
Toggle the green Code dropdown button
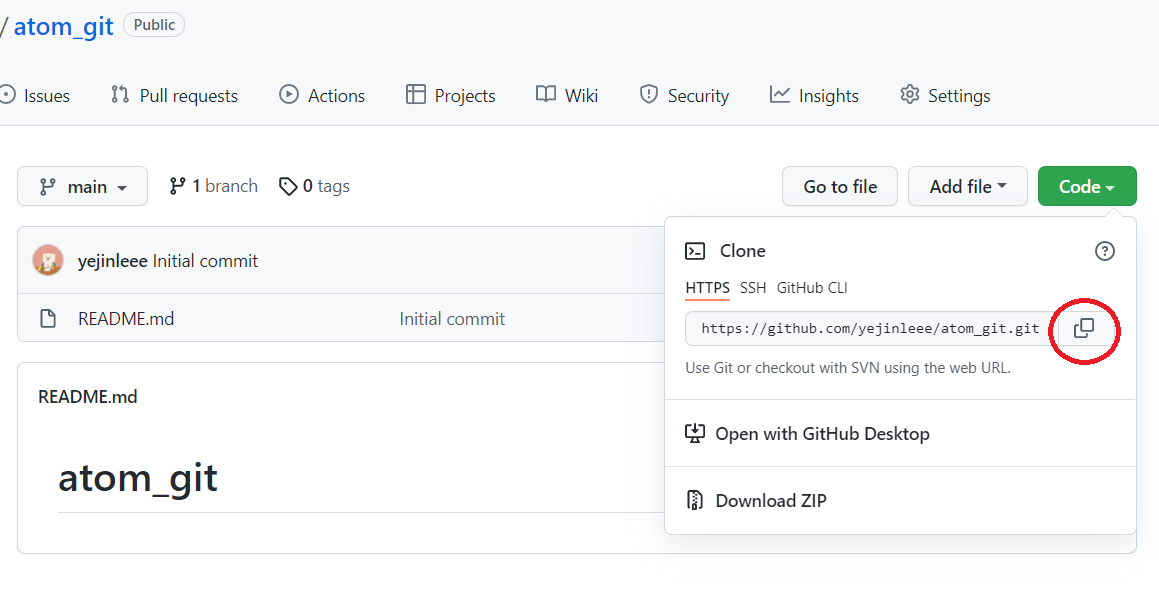(x=1087, y=186)
